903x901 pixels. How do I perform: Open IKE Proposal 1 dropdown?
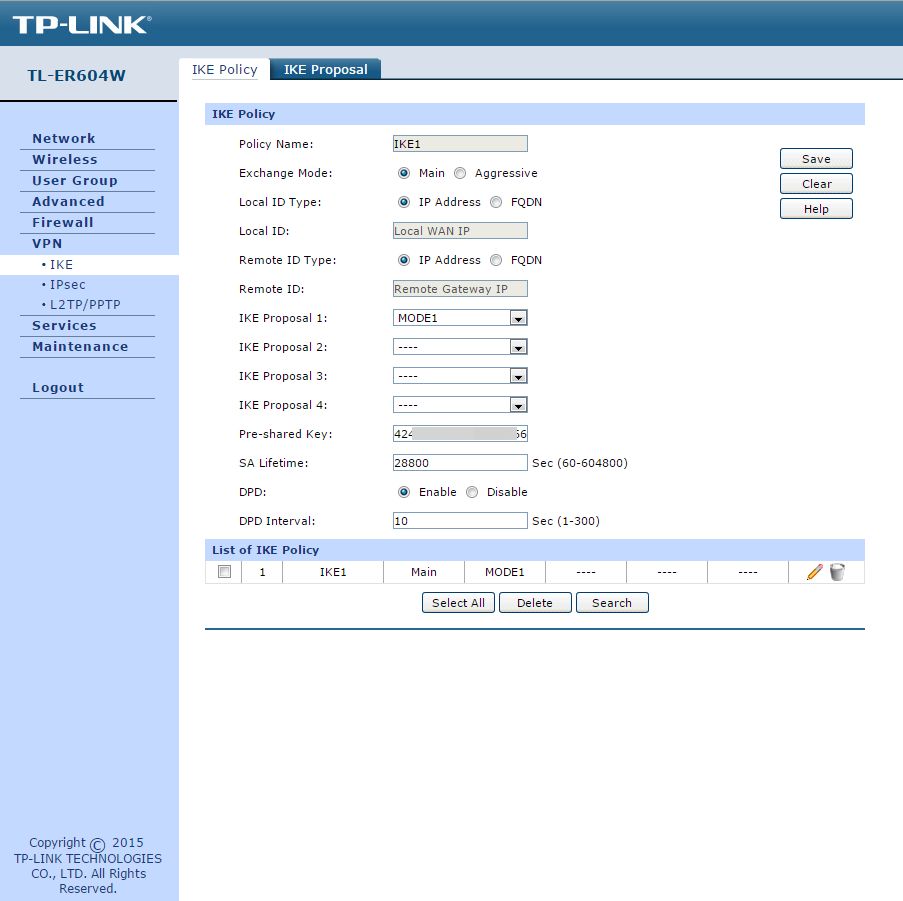tap(460, 318)
